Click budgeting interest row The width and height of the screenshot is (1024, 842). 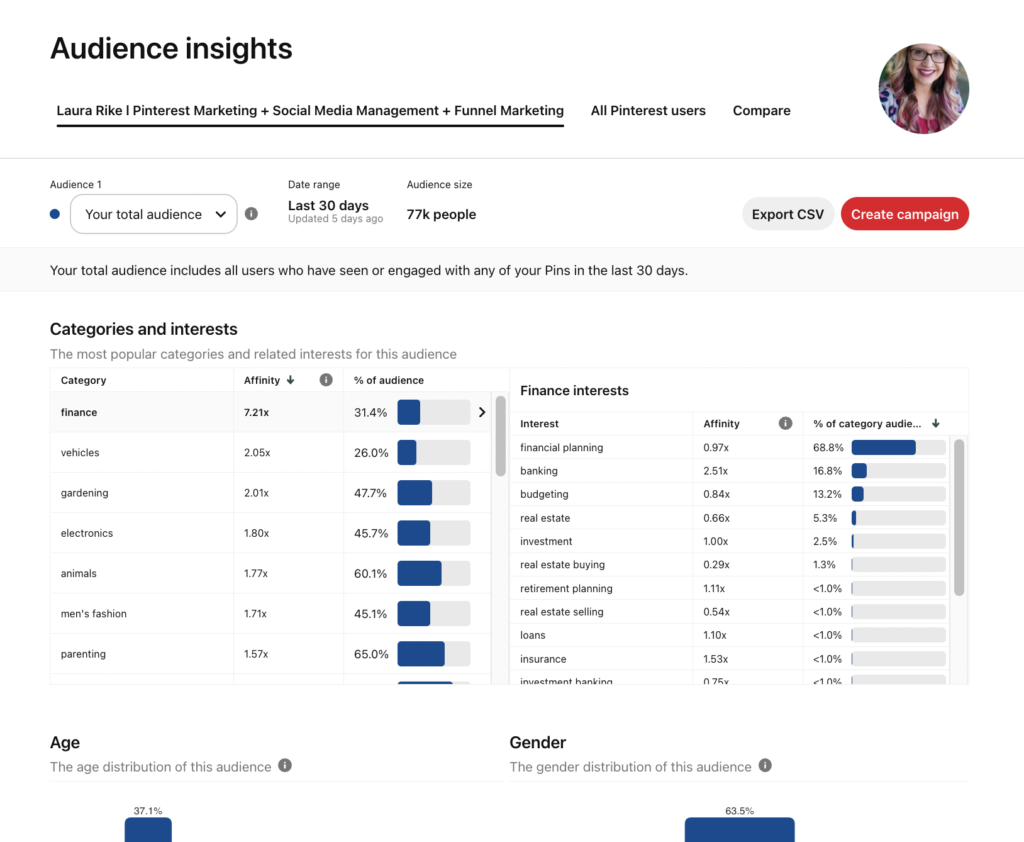click(730, 494)
